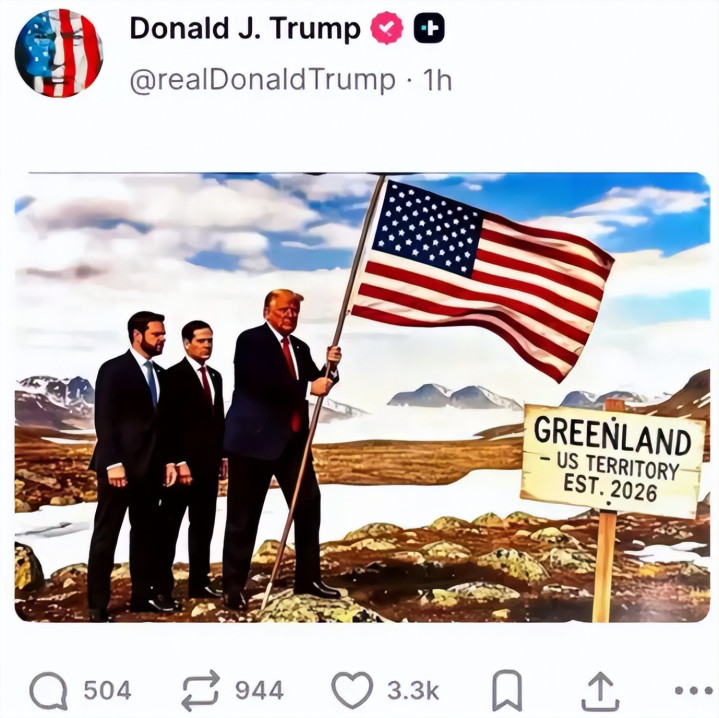Click the American flag in the posted image
The image size is (719, 718).
pyautogui.click(x=481, y=276)
